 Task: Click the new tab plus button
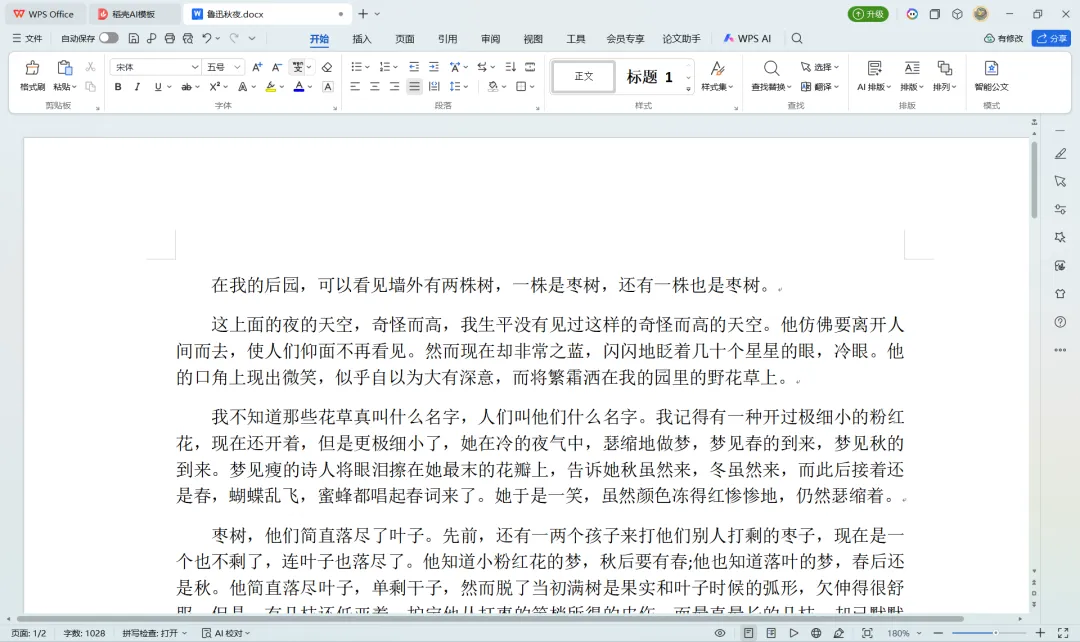click(362, 14)
